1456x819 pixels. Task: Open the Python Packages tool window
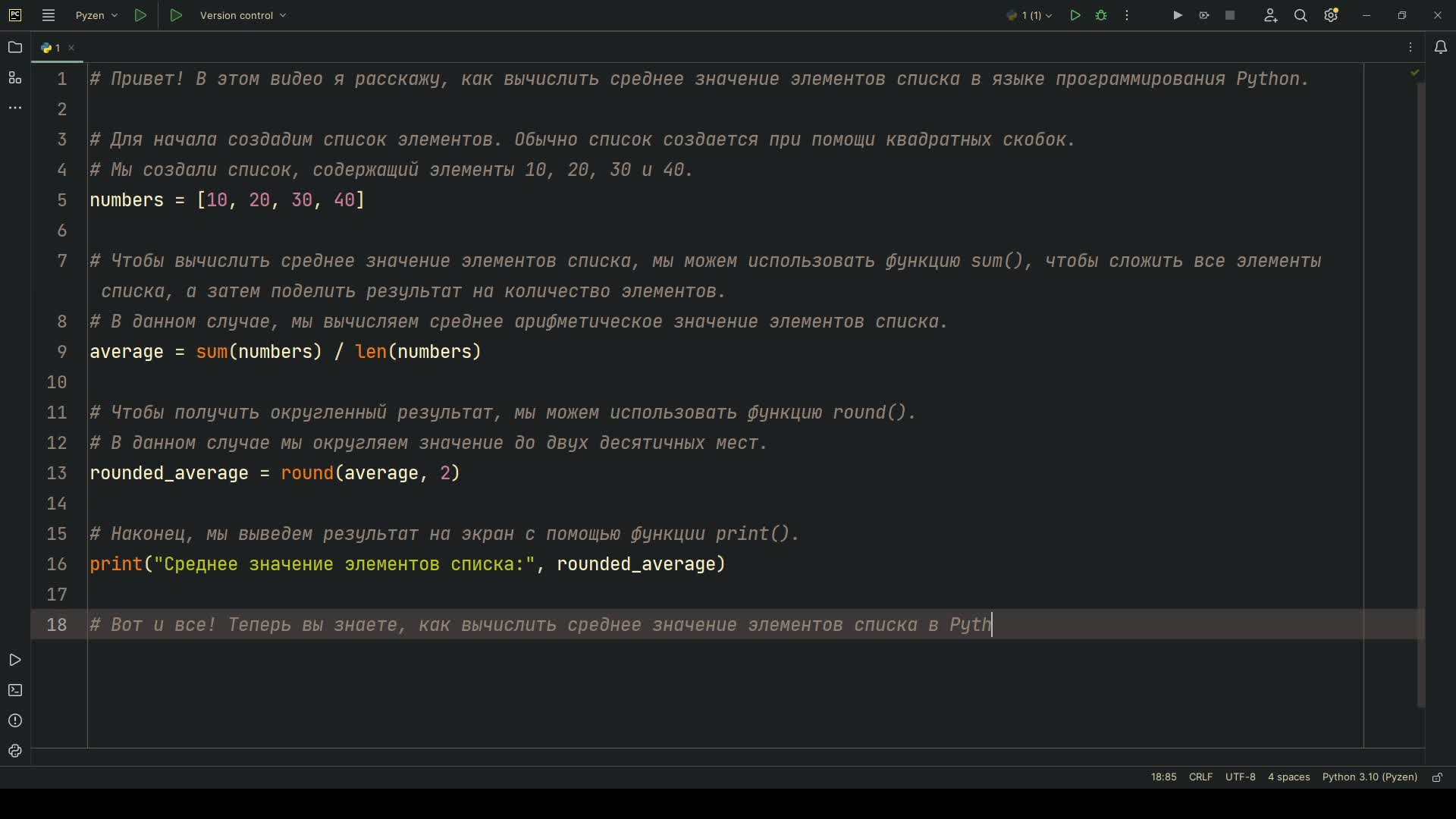click(x=14, y=751)
